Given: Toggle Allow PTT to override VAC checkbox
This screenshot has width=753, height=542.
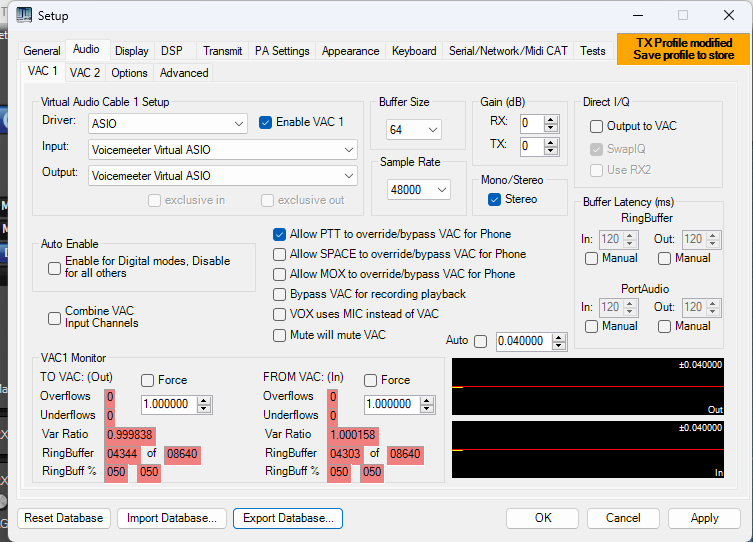Looking at the screenshot, I should click(x=280, y=234).
